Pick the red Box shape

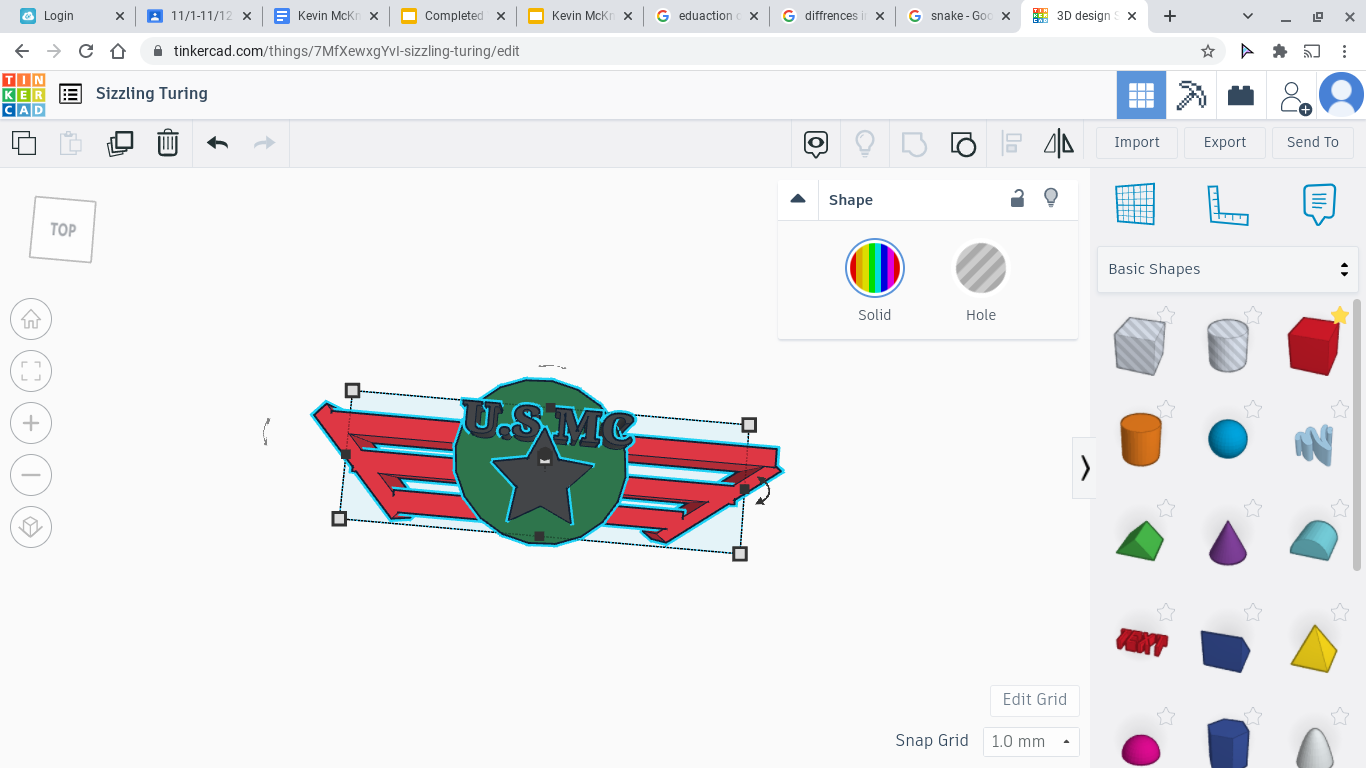[1313, 346]
